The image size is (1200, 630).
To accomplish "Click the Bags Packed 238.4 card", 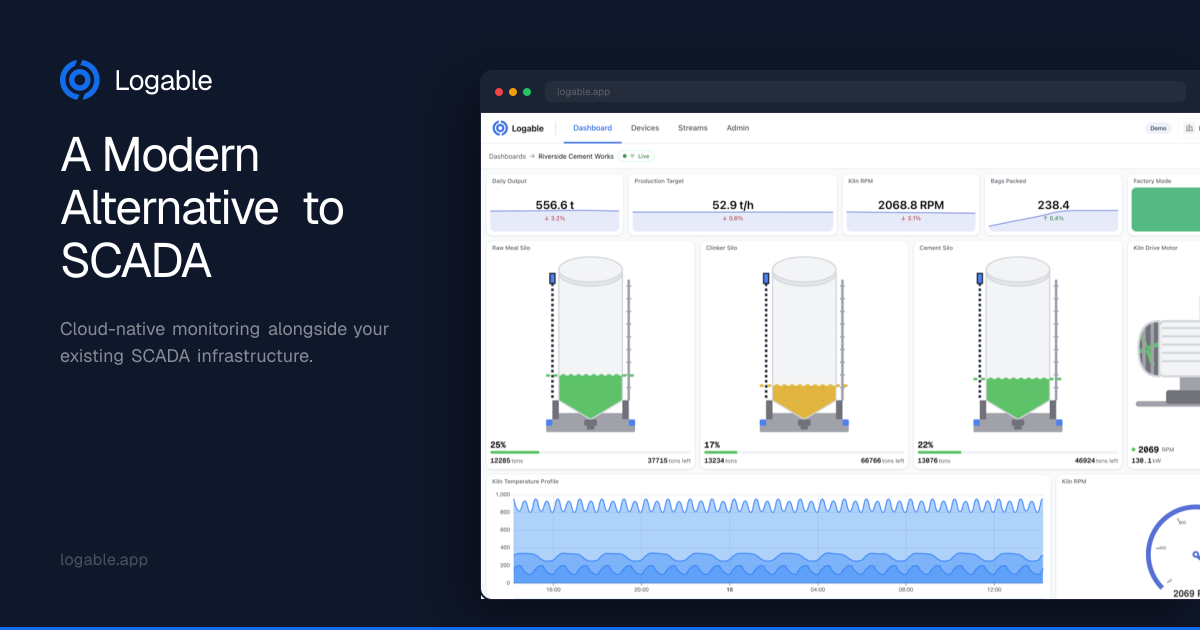I will click(x=1053, y=205).
